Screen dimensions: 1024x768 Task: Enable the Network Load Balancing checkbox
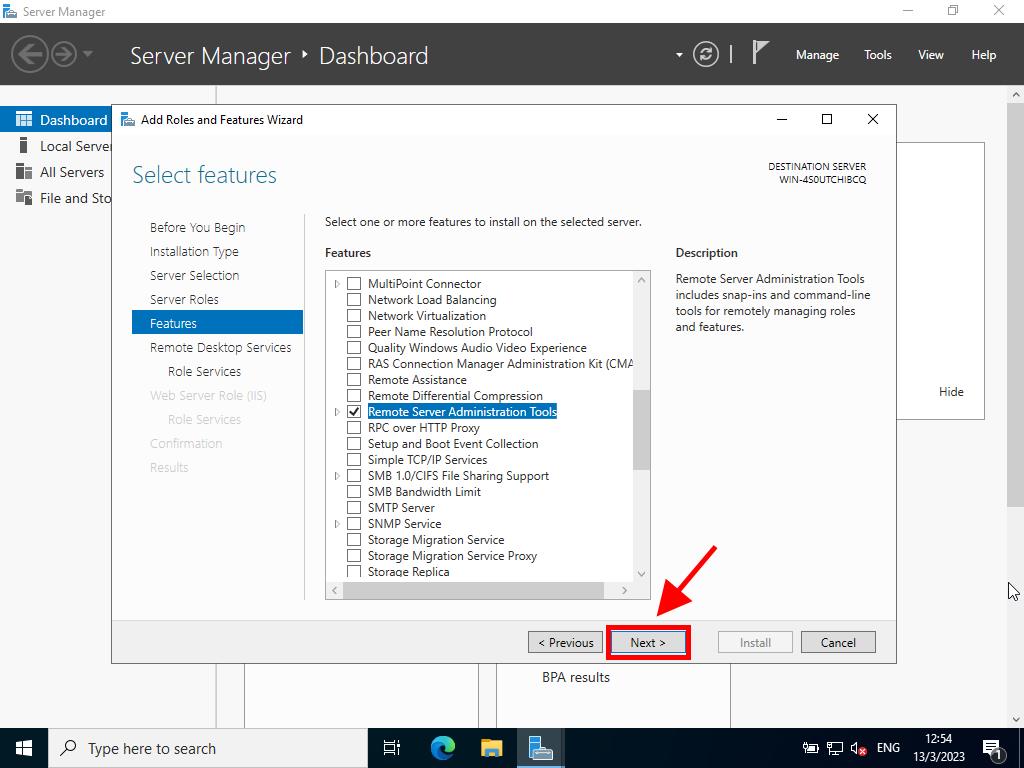click(x=354, y=300)
